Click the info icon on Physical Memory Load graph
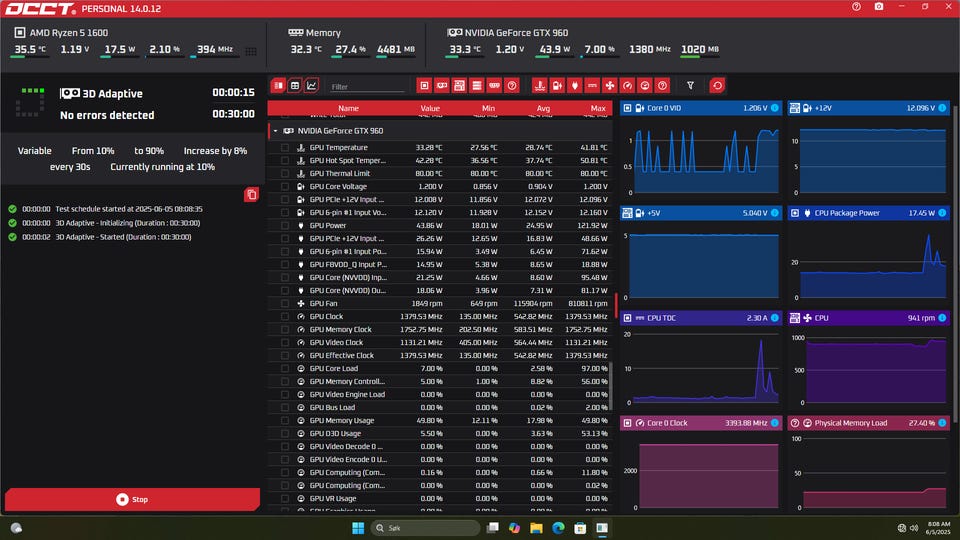This screenshot has width=960, height=540. pyautogui.click(x=942, y=423)
